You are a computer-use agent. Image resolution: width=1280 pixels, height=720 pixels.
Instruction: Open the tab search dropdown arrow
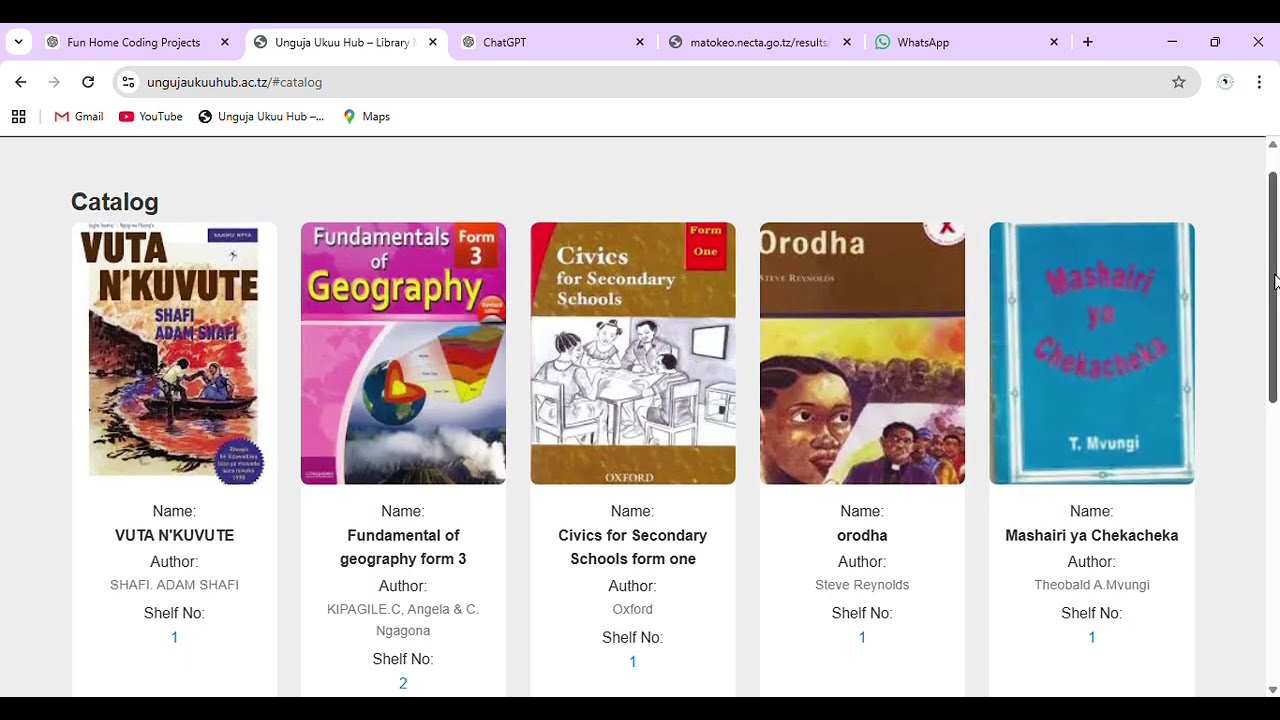click(x=18, y=42)
